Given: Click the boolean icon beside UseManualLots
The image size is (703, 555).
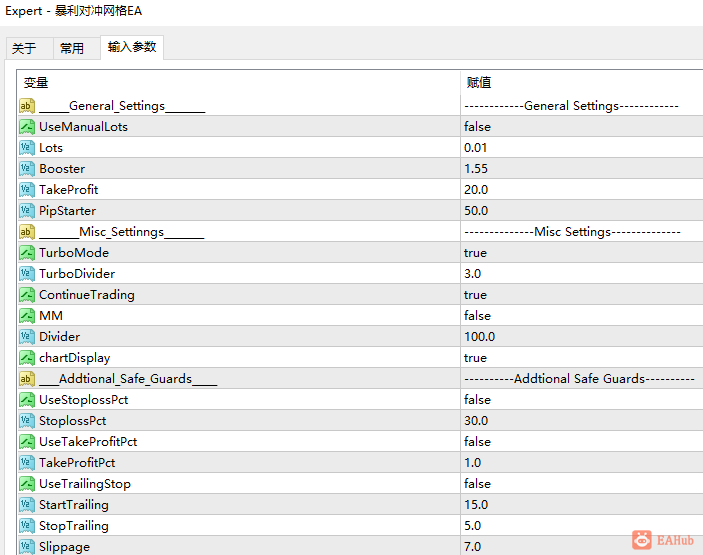Looking at the screenshot, I should (27, 127).
